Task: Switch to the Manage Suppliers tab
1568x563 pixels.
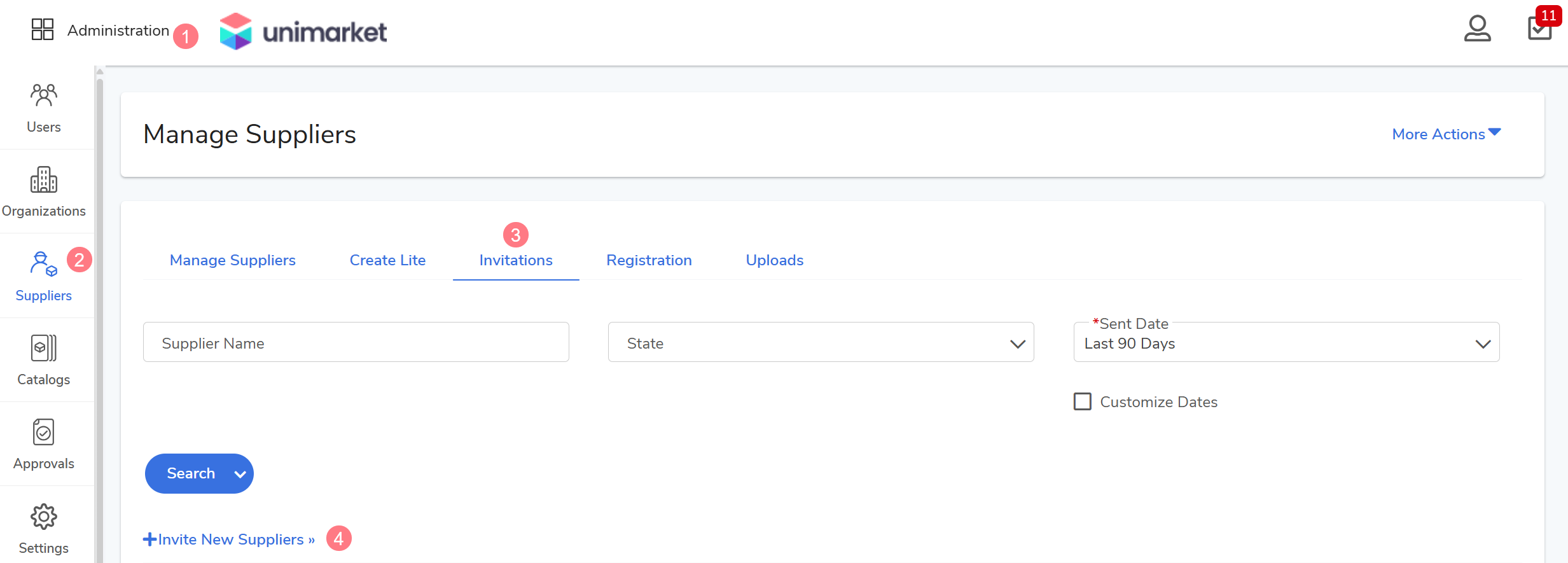Action: coord(233,260)
